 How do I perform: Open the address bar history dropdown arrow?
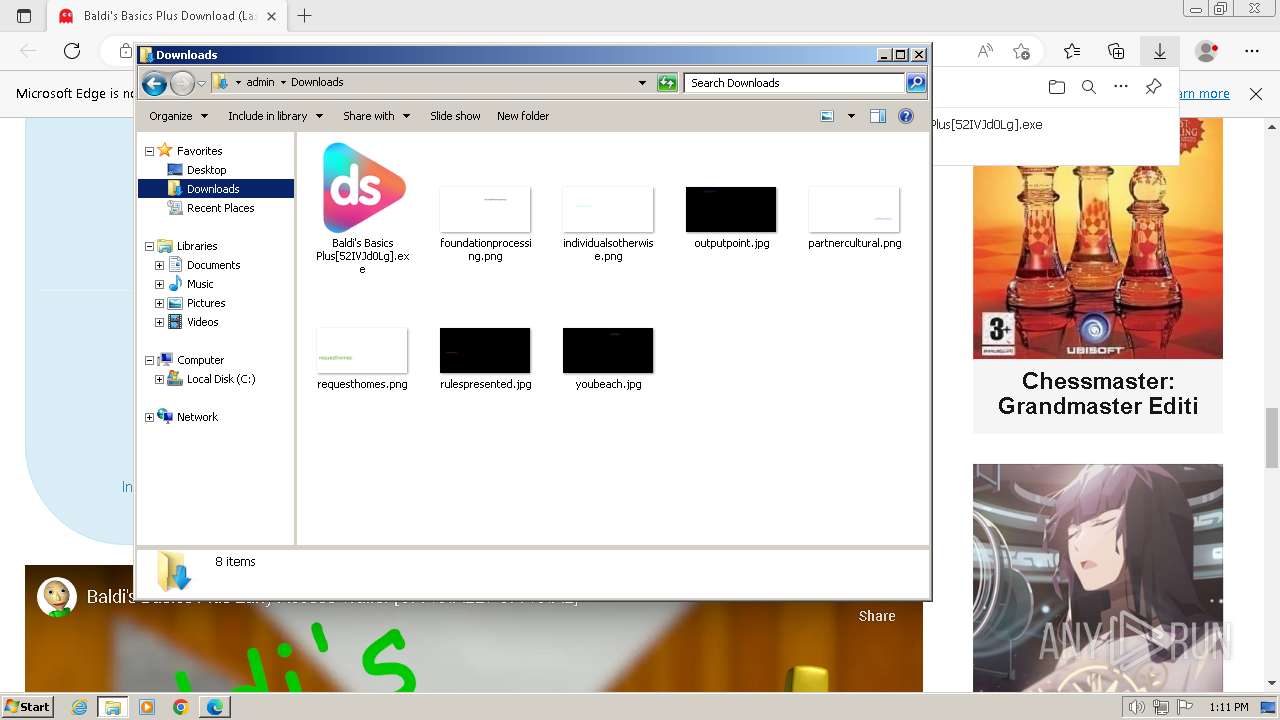[x=642, y=83]
